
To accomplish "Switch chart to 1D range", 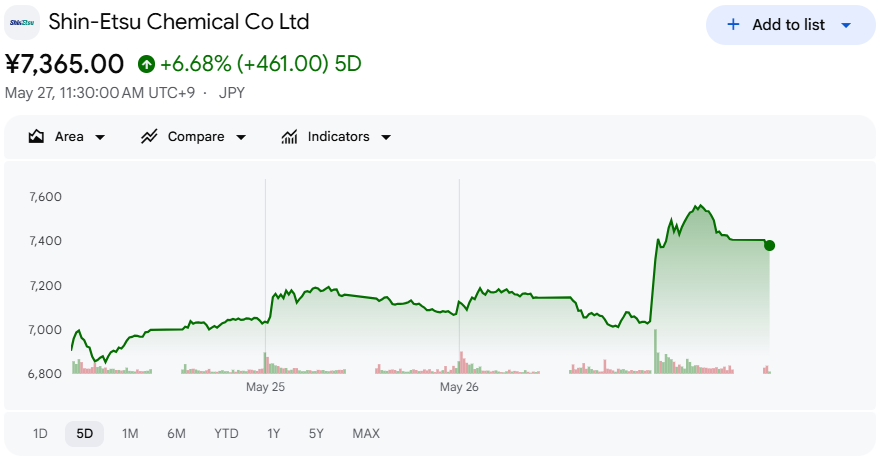I will point(40,433).
